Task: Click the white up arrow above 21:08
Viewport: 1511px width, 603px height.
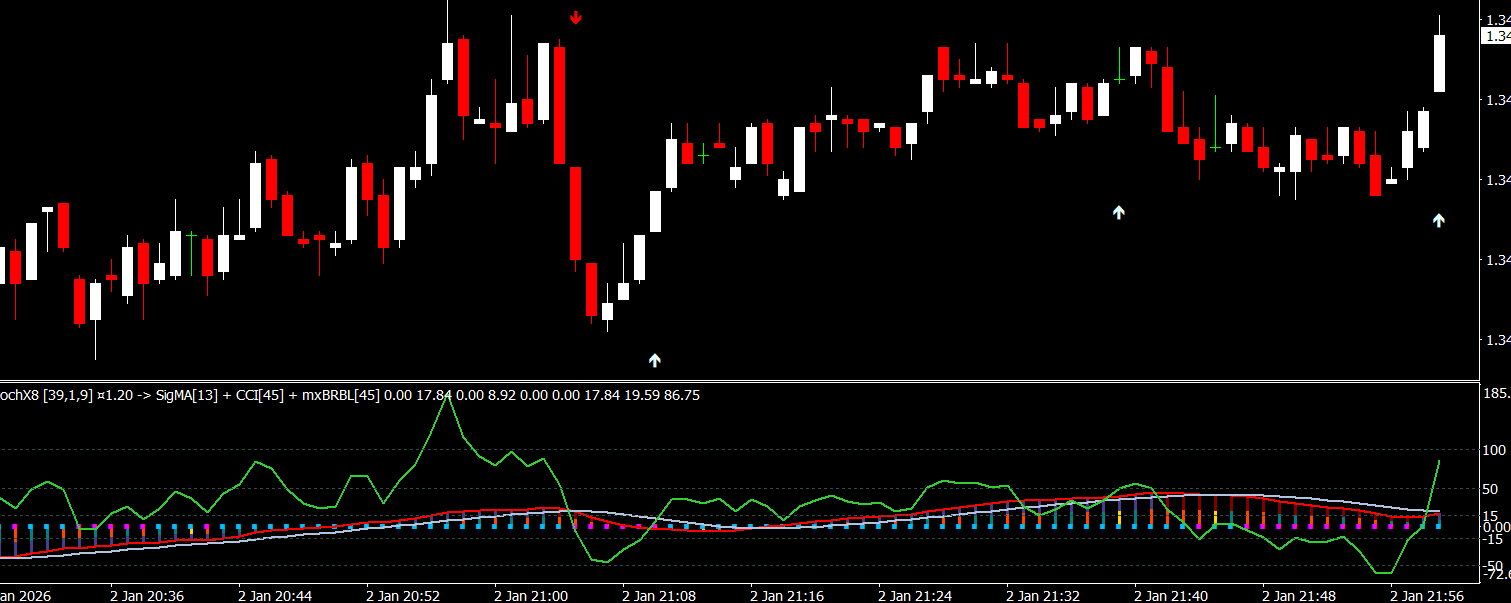Action: click(655, 360)
